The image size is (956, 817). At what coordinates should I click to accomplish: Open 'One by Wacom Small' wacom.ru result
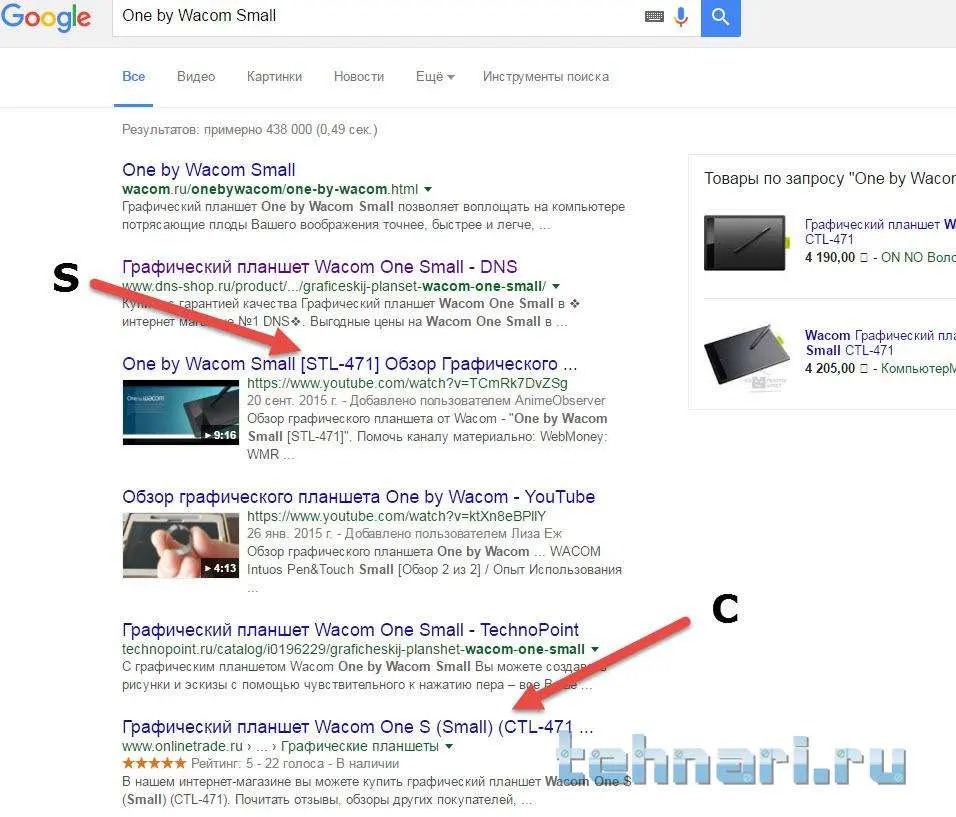[x=209, y=169]
